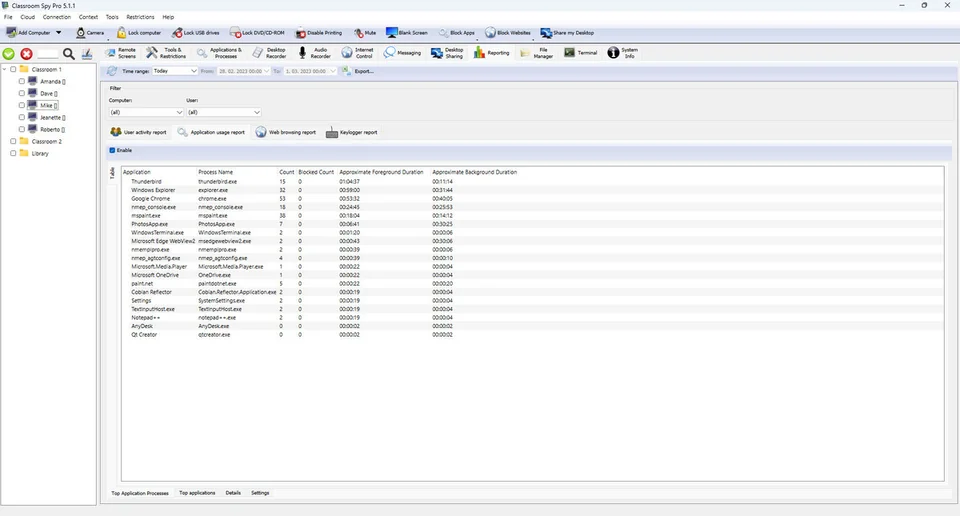The height and width of the screenshot is (516, 960).
Task: Click the green checkmark select-all icon
Action: tap(9, 54)
